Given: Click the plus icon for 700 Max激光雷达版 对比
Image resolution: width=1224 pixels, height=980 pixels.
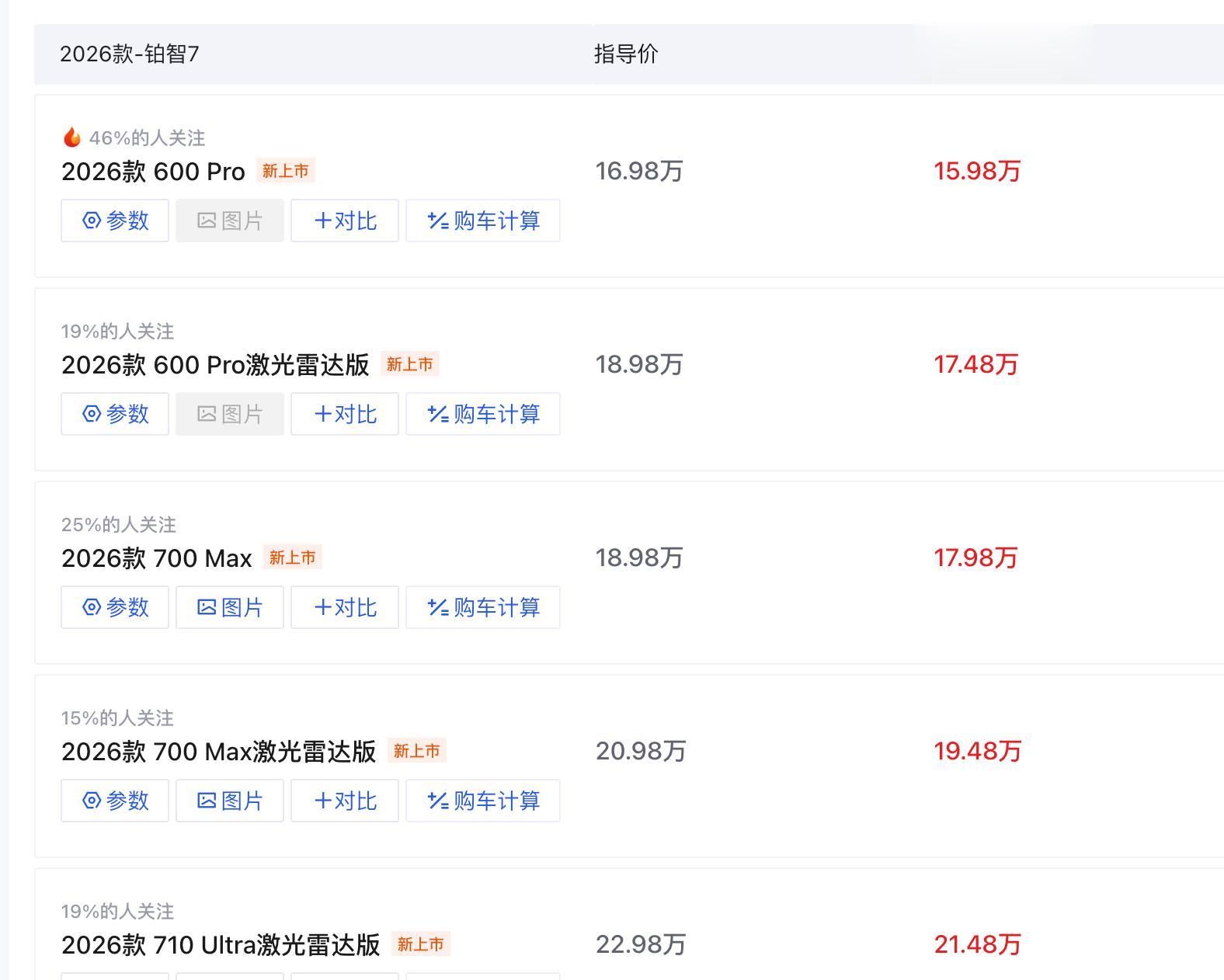Looking at the screenshot, I should [323, 801].
